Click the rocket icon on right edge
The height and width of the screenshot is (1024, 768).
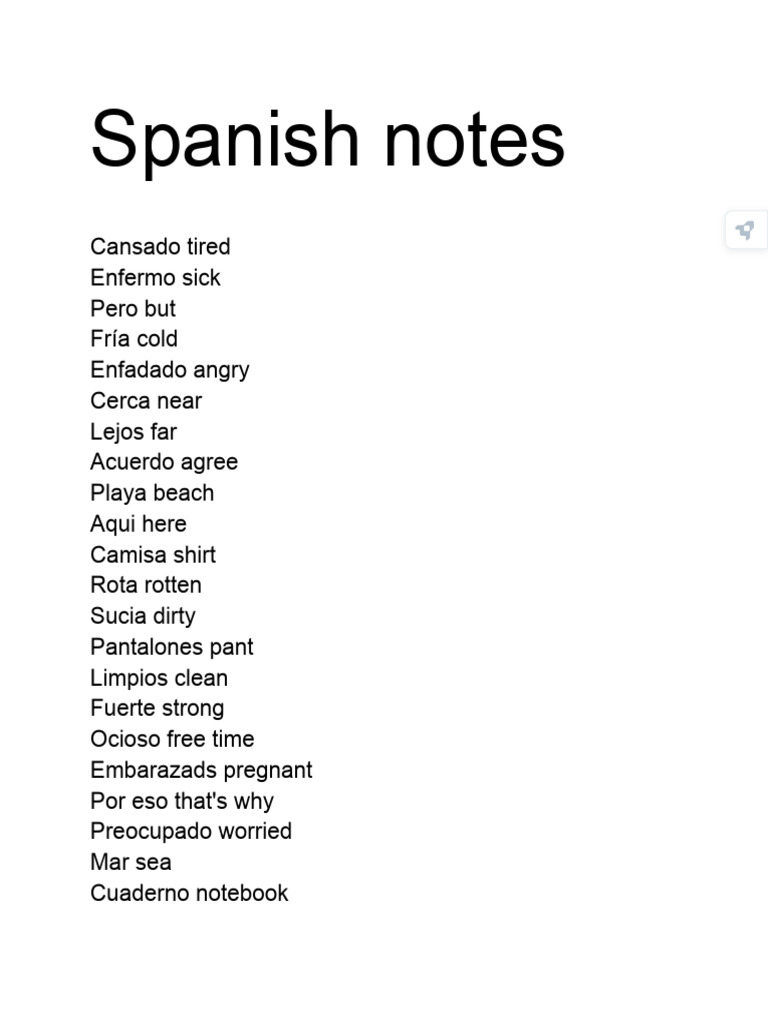click(x=745, y=230)
